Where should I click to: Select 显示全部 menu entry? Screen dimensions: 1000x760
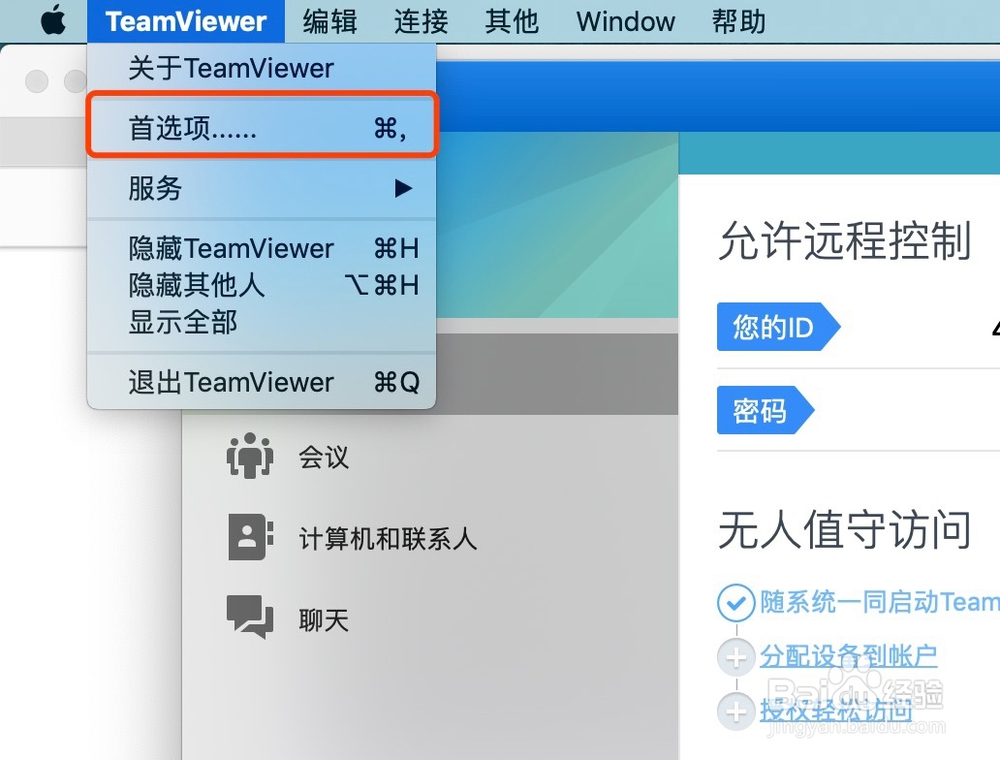click(x=261, y=321)
